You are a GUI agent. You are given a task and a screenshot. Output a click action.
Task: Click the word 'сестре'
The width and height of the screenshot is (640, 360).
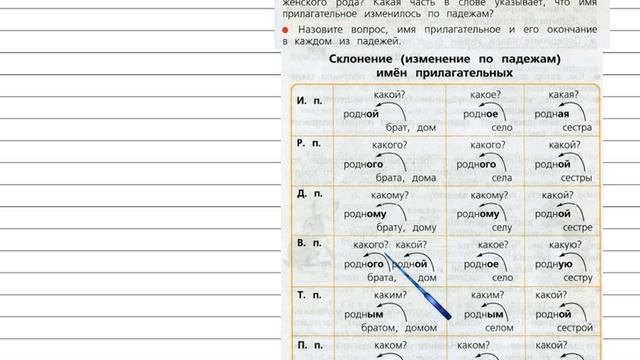click(577, 227)
